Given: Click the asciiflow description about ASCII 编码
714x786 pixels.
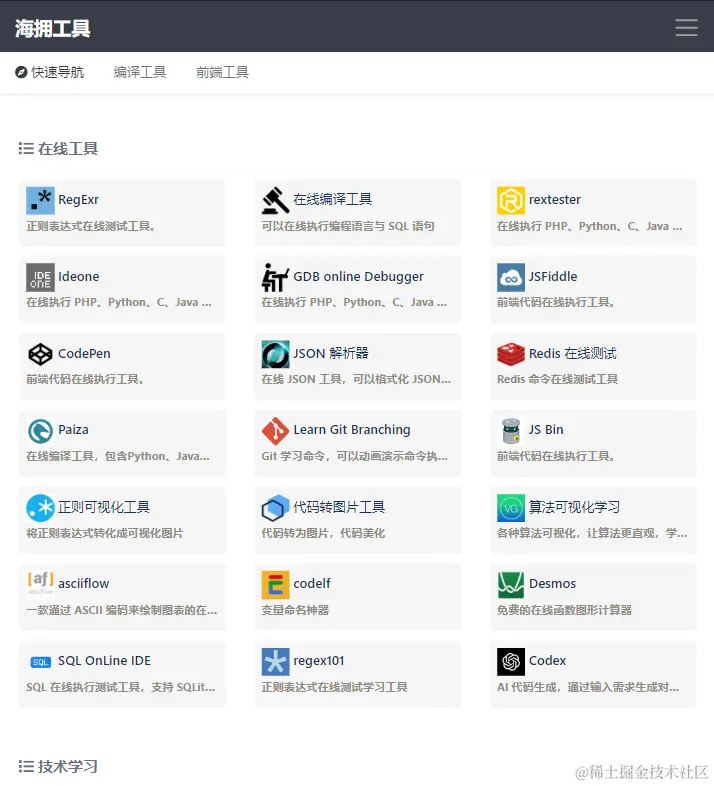Looking at the screenshot, I should pyautogui.click(x=122, y=610).
